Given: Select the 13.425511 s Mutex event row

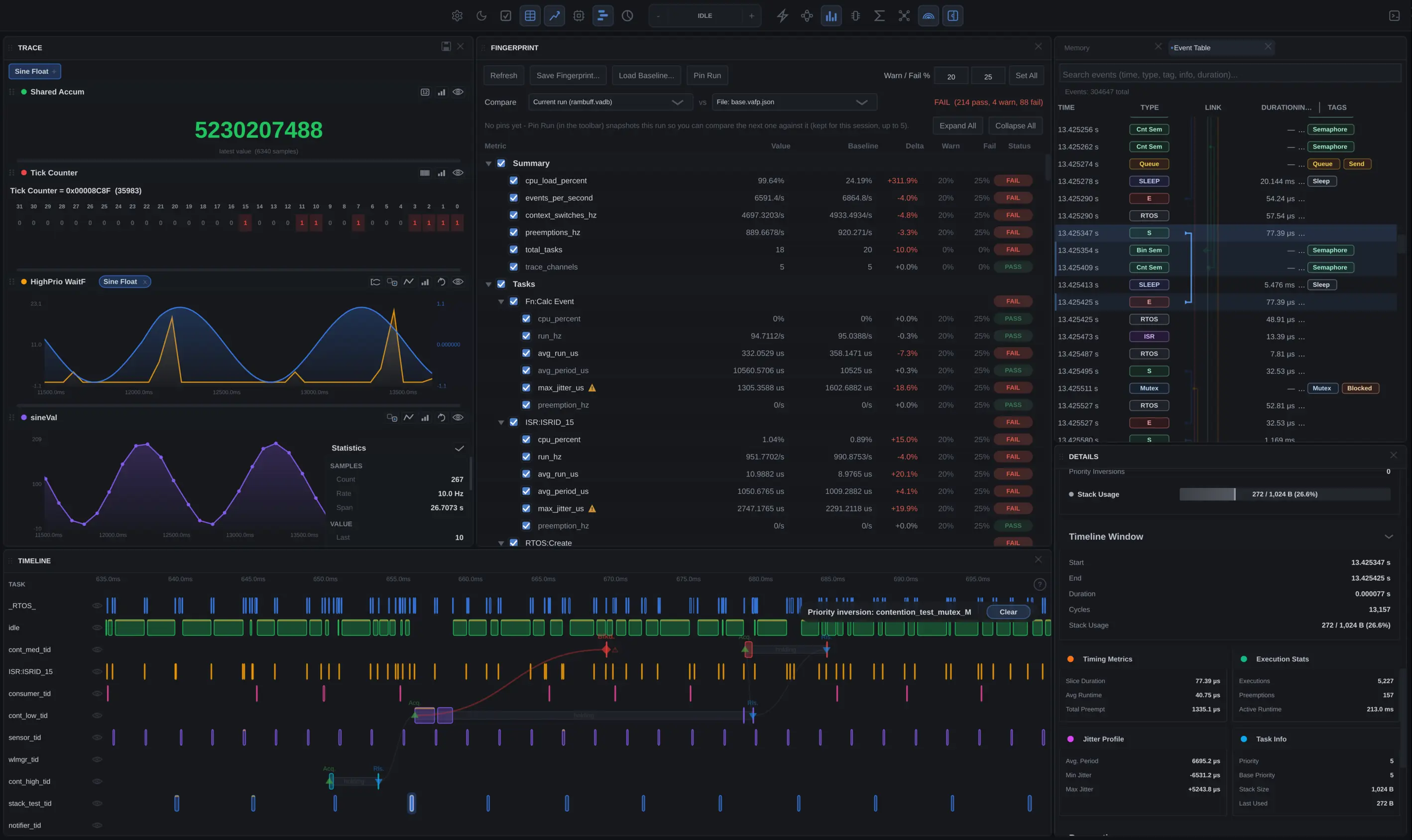Looking at the screenshot, I should click(1226, 388).
